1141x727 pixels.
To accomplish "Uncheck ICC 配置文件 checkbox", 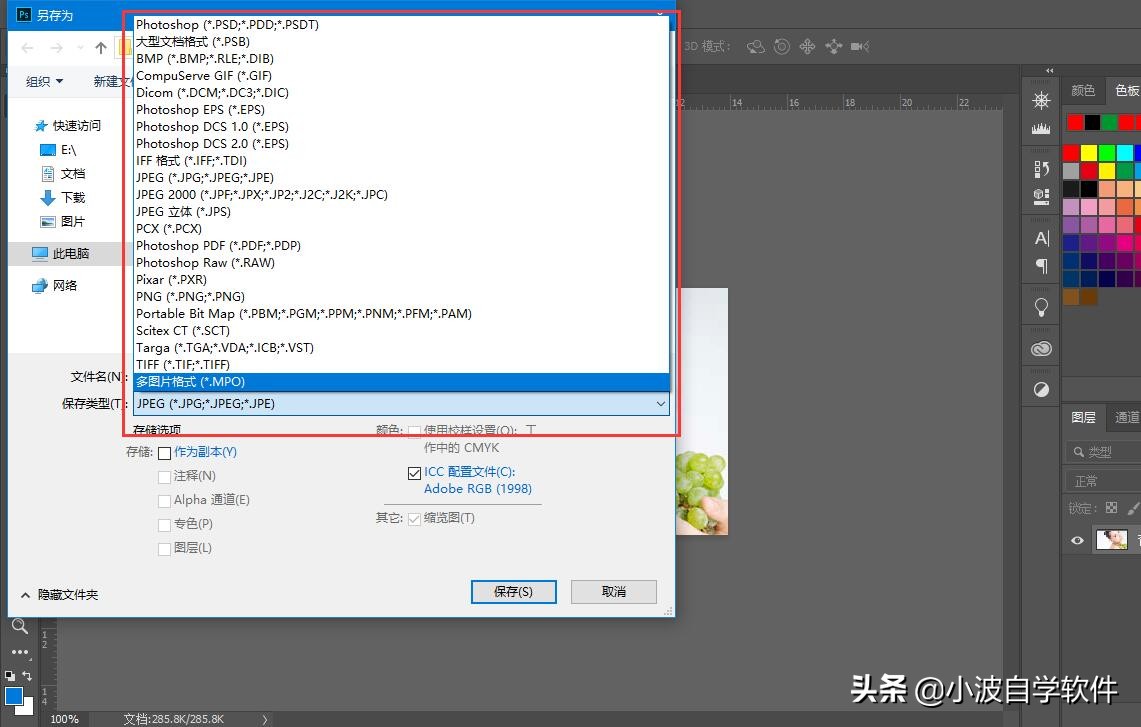I will click(415, 473).
